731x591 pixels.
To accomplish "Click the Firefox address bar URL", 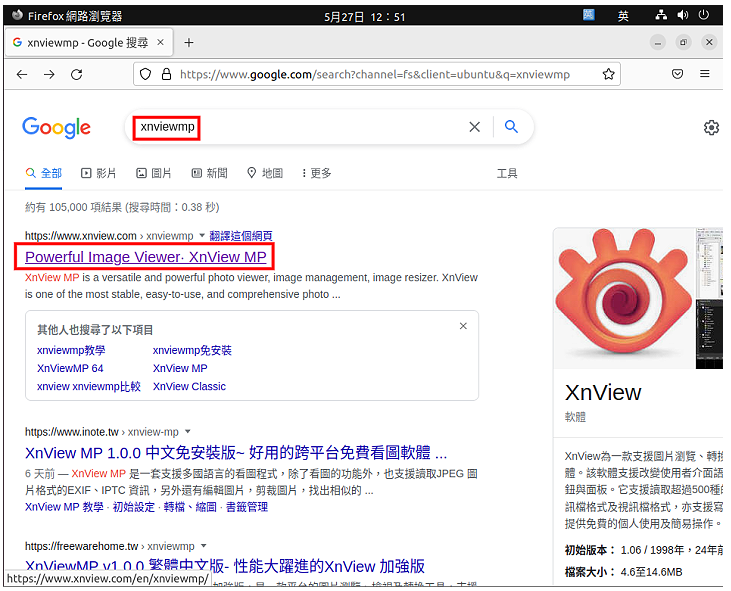I will [x=375, y=75].
